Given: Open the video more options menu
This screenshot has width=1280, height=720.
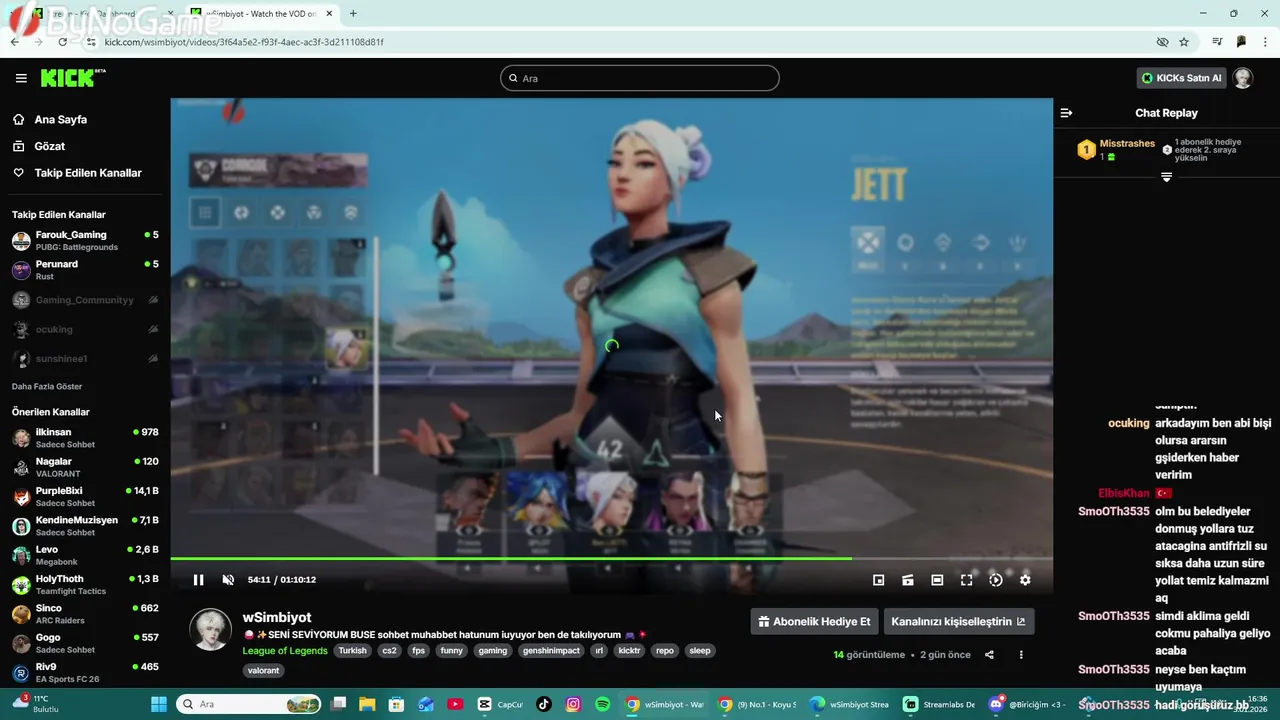Looking at the screenshot, I should 1021,655.
